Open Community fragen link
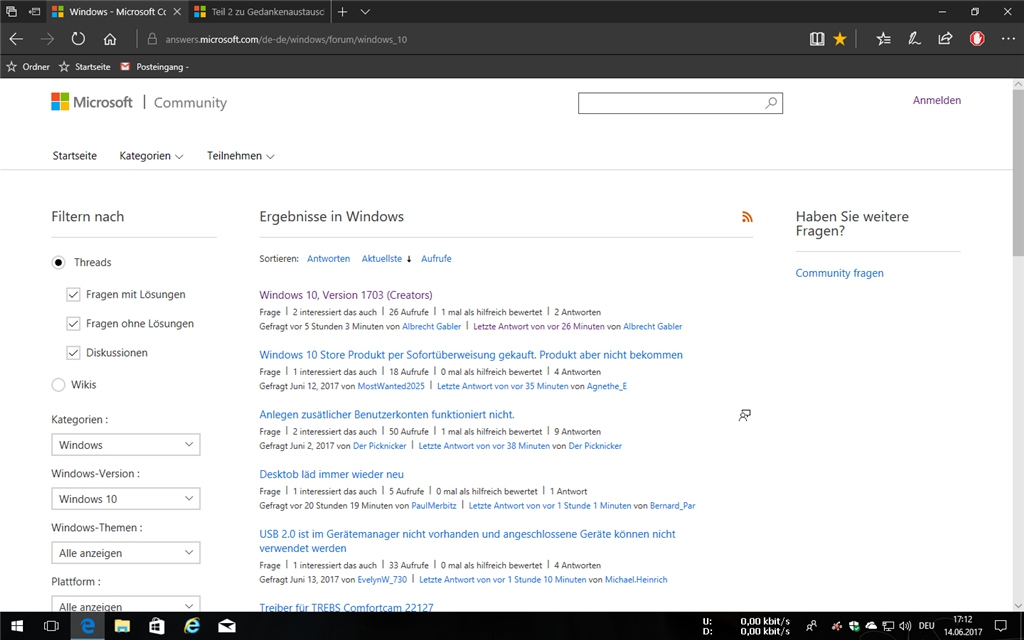The image size is (1024, 640). pyautogui.click(x=839, y=273)
